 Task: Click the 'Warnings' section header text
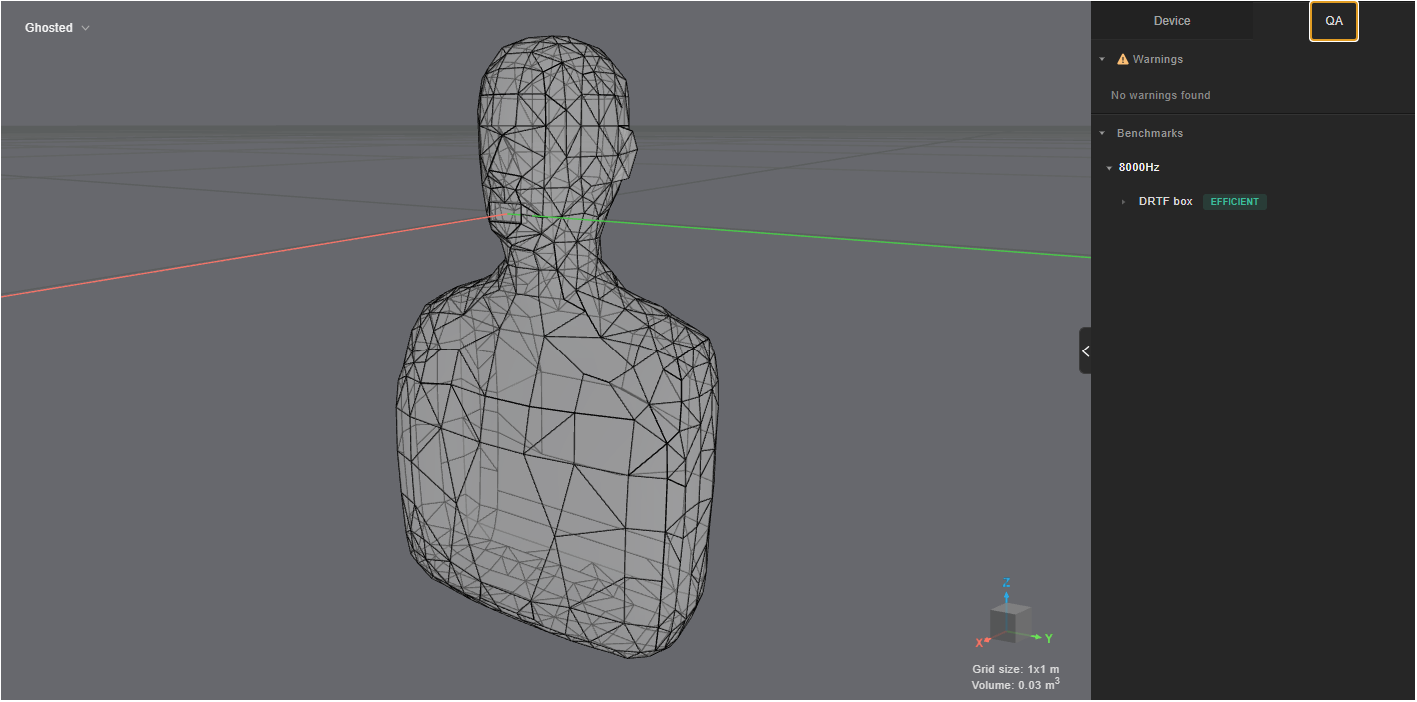pyautogui.click(x=1158, y=59)
